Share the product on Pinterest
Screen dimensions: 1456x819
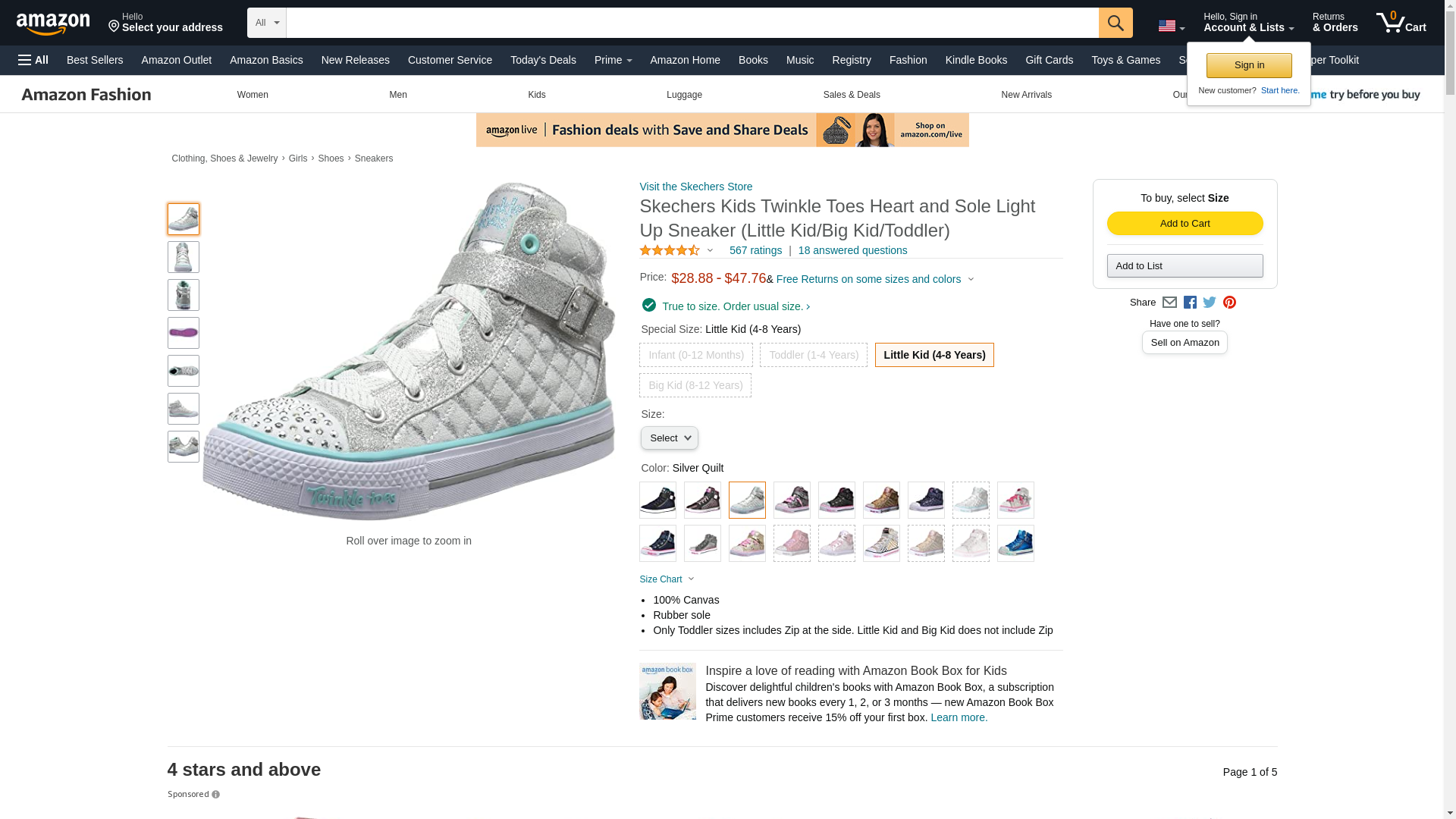pyautogui.click(x=1229, y=303)
